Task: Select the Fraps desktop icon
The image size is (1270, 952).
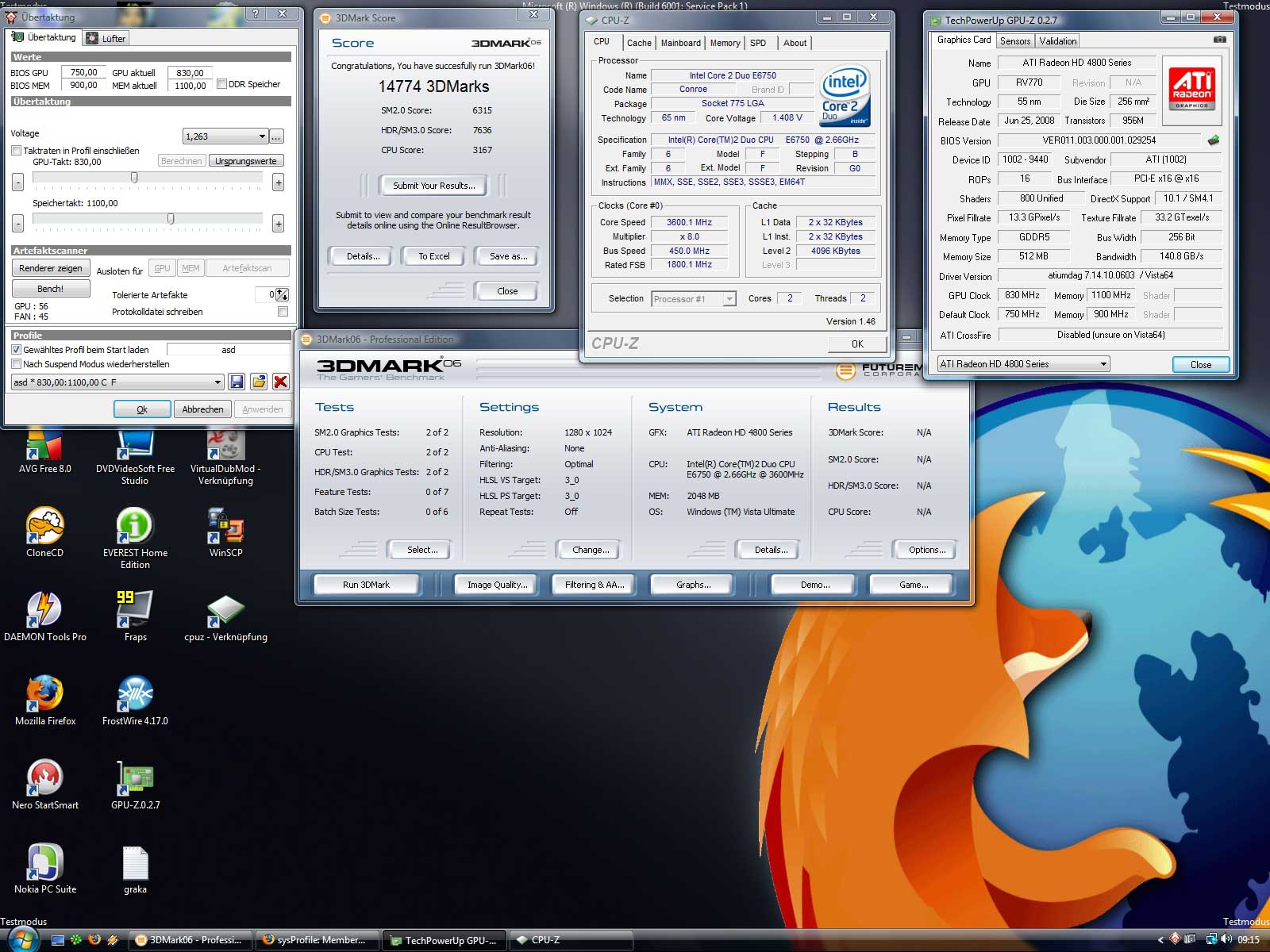Action: 135,616
